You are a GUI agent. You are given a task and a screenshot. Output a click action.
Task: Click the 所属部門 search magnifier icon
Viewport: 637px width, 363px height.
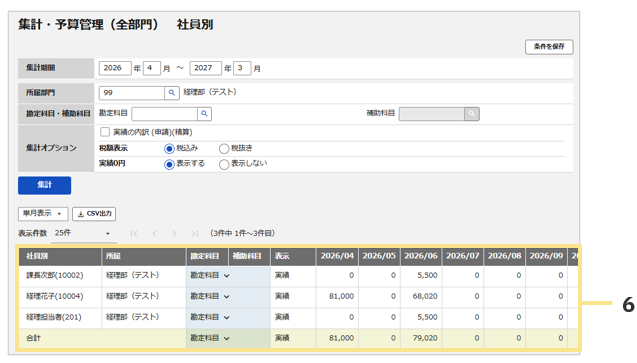[172, 93]
